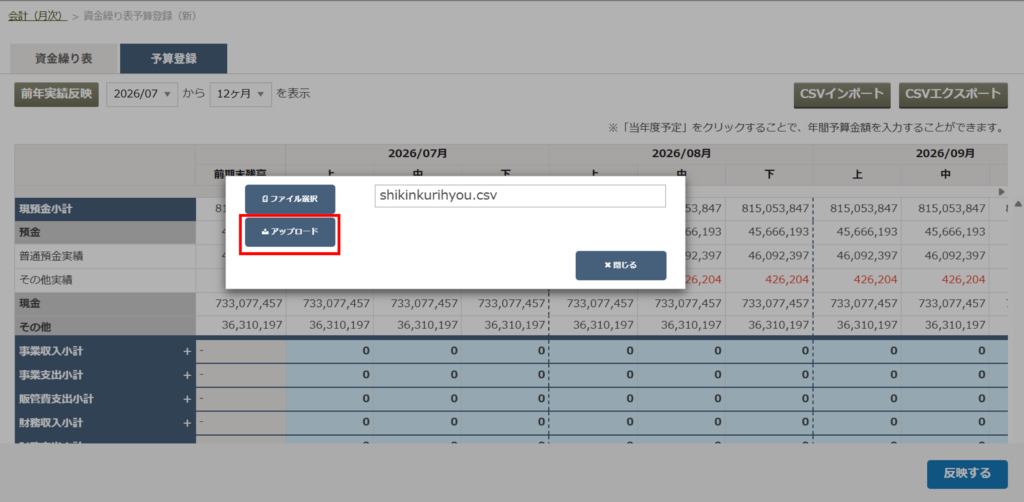Click the CSVインポート button
The image size is (1024, 502).
(842, 94)
